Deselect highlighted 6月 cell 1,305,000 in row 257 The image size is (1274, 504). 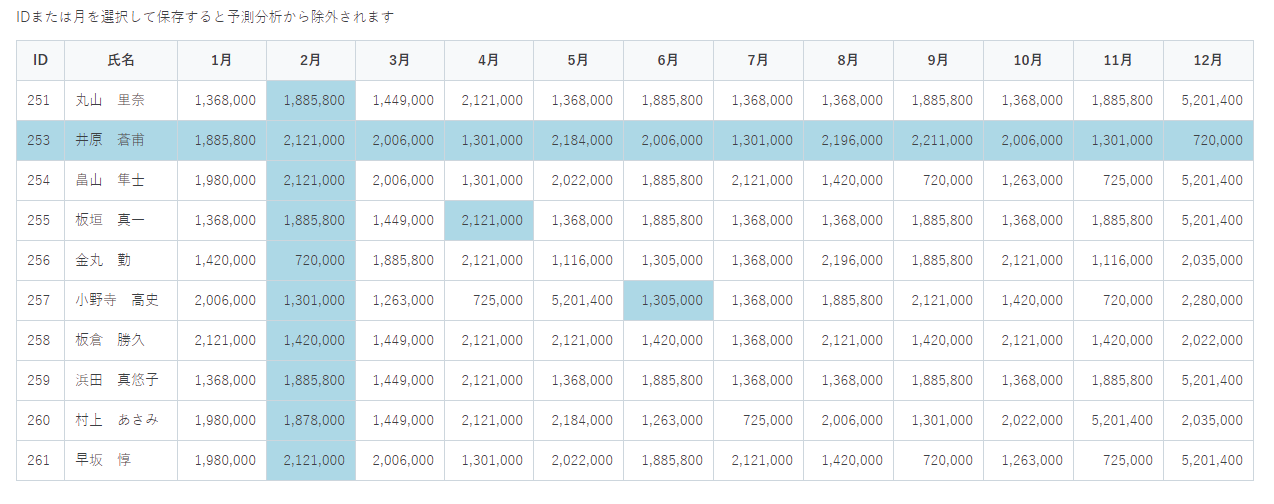pyautogui.click(x=670, y=300)
